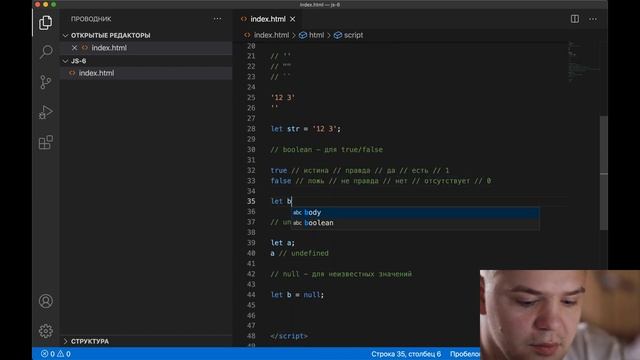Click the 'let a;' code line
The image size is (640, 360).
(282, 243)
